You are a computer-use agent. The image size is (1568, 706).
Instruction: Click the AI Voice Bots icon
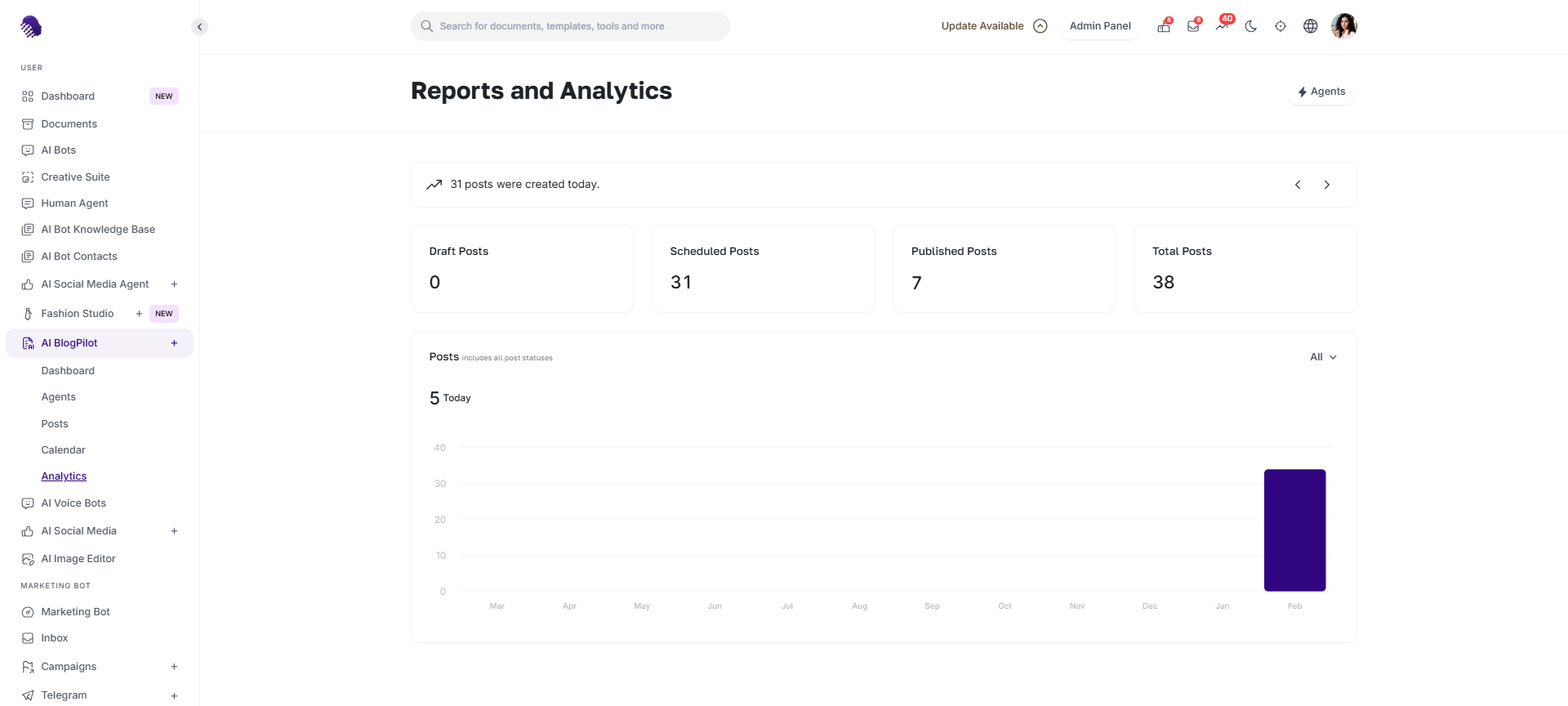[x=28, y=503]
